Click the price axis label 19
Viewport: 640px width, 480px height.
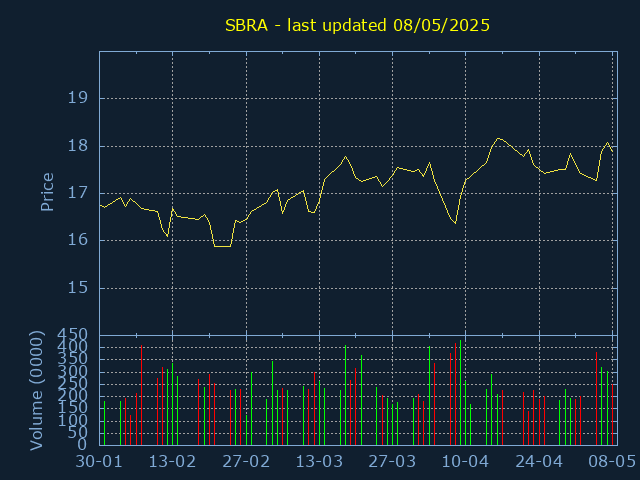(78, 98)
